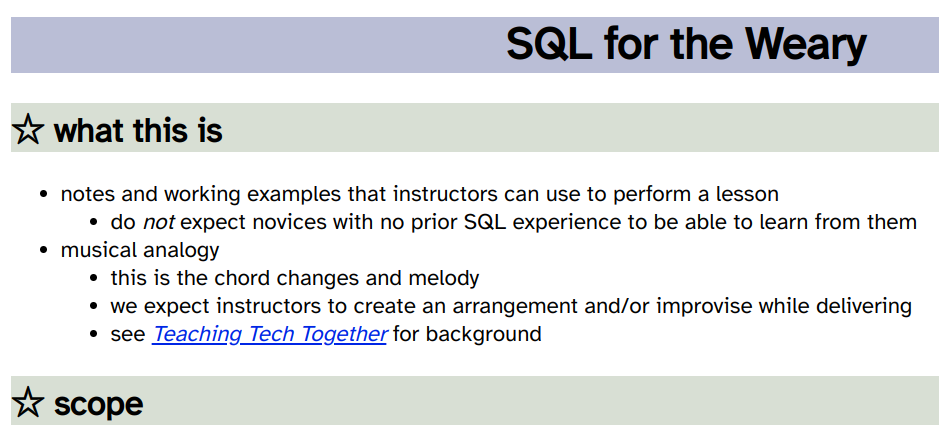Click the words "for background" after the link
Viewport: 939px width, 447px height.
coord(467,334)
